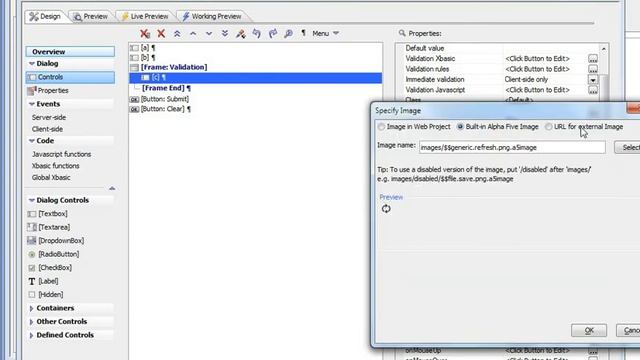The image size is (640, 360).
Task: Click the redo arrow icon
Action: [x=273, y=33]
